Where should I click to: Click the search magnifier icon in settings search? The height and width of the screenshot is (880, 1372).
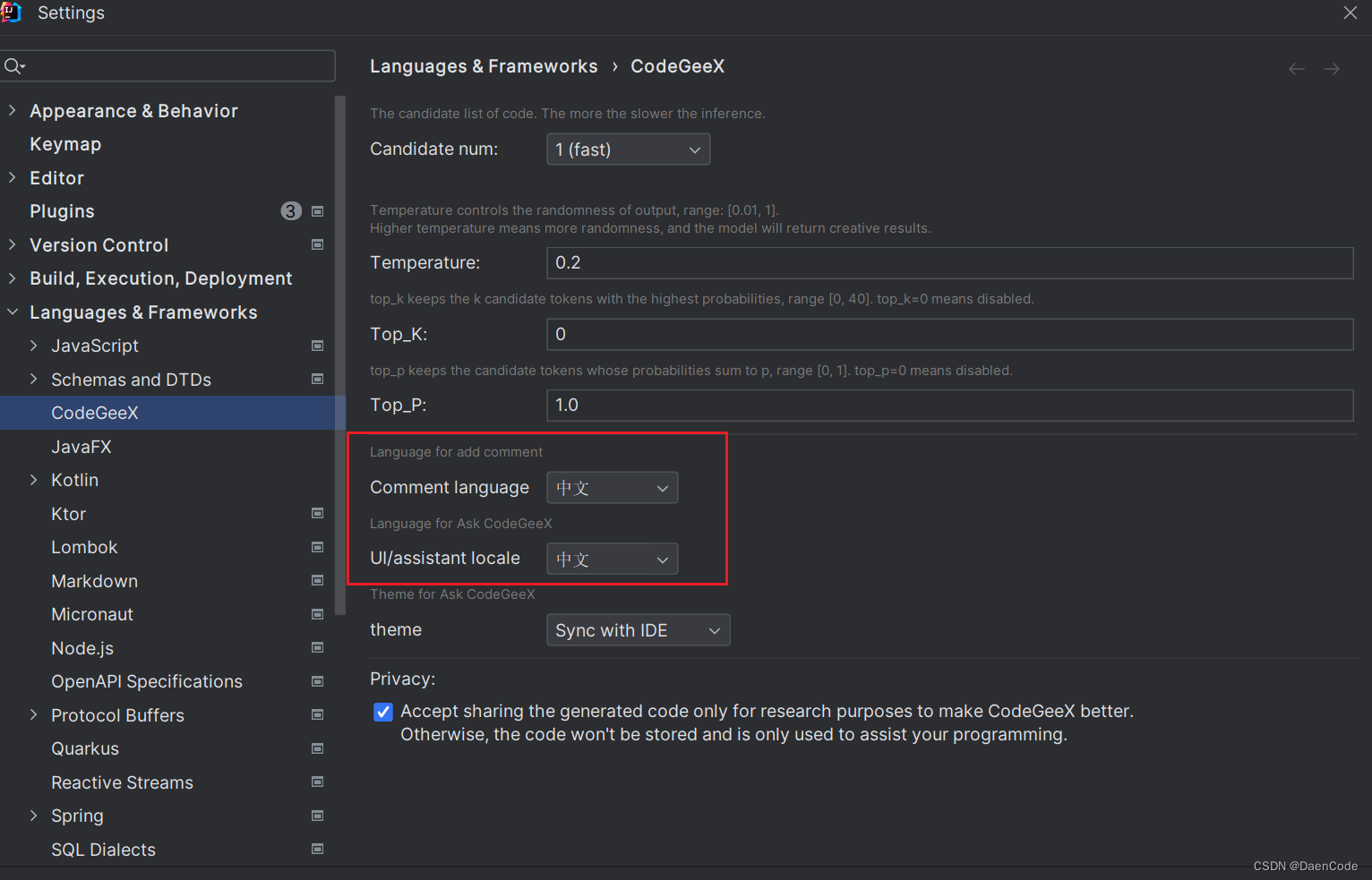(x=14, y=65)
